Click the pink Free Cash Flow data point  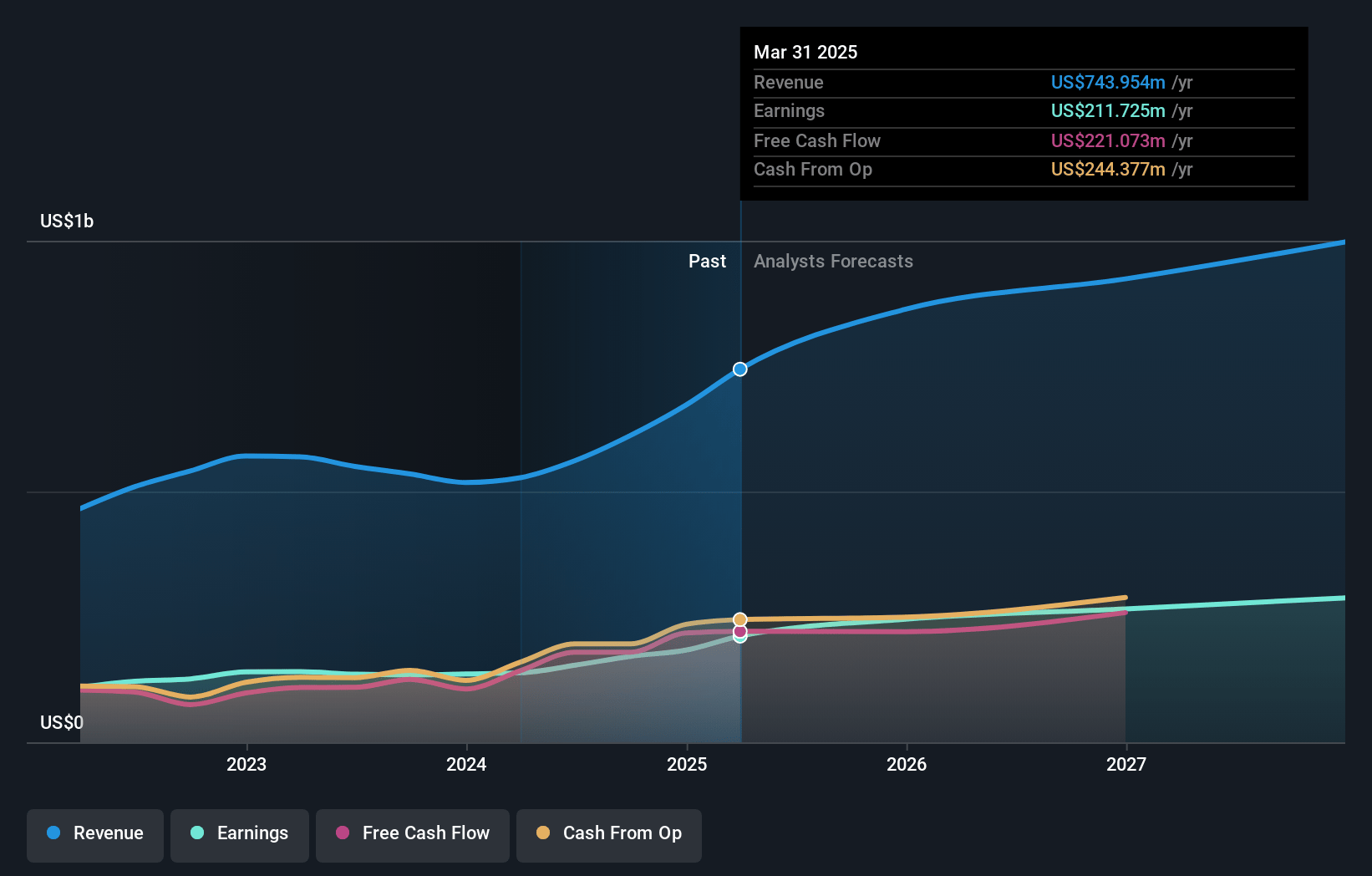click(x=740, y=631)
